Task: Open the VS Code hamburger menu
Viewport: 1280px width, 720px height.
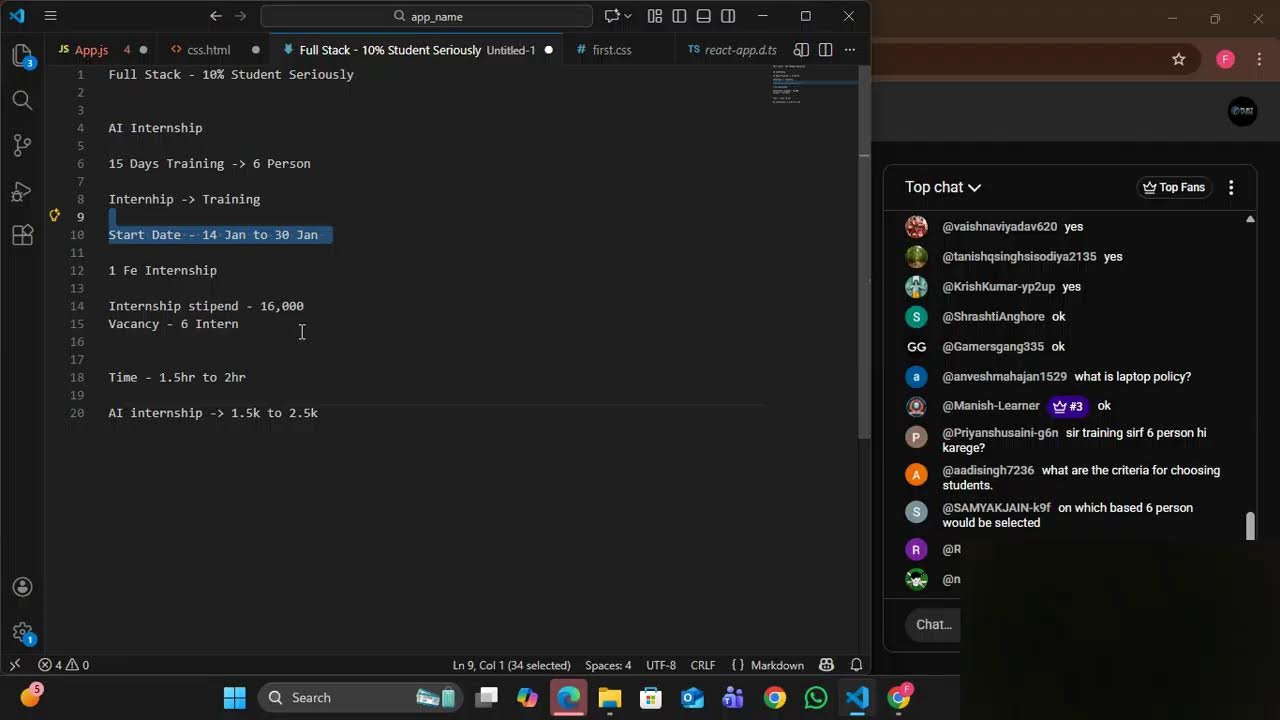Action: coord(51,16)
